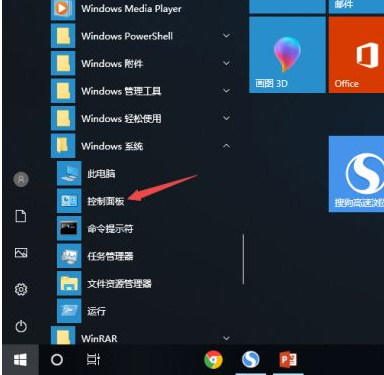384x375 pixels.
Task: Open Cortana circle on taskbar
Action: (x=57, y=360)
